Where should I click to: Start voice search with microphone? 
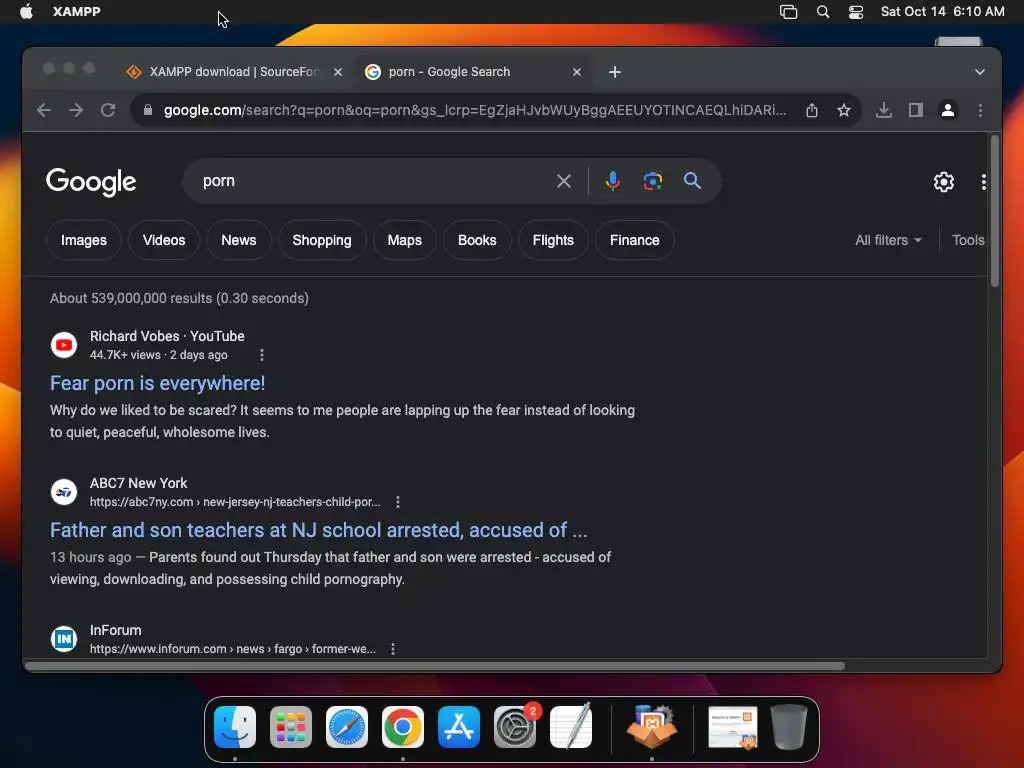(613, 181)
